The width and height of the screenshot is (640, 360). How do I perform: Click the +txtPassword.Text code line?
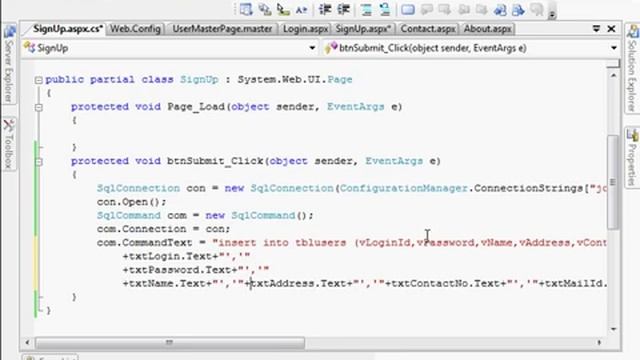point(196,270)
